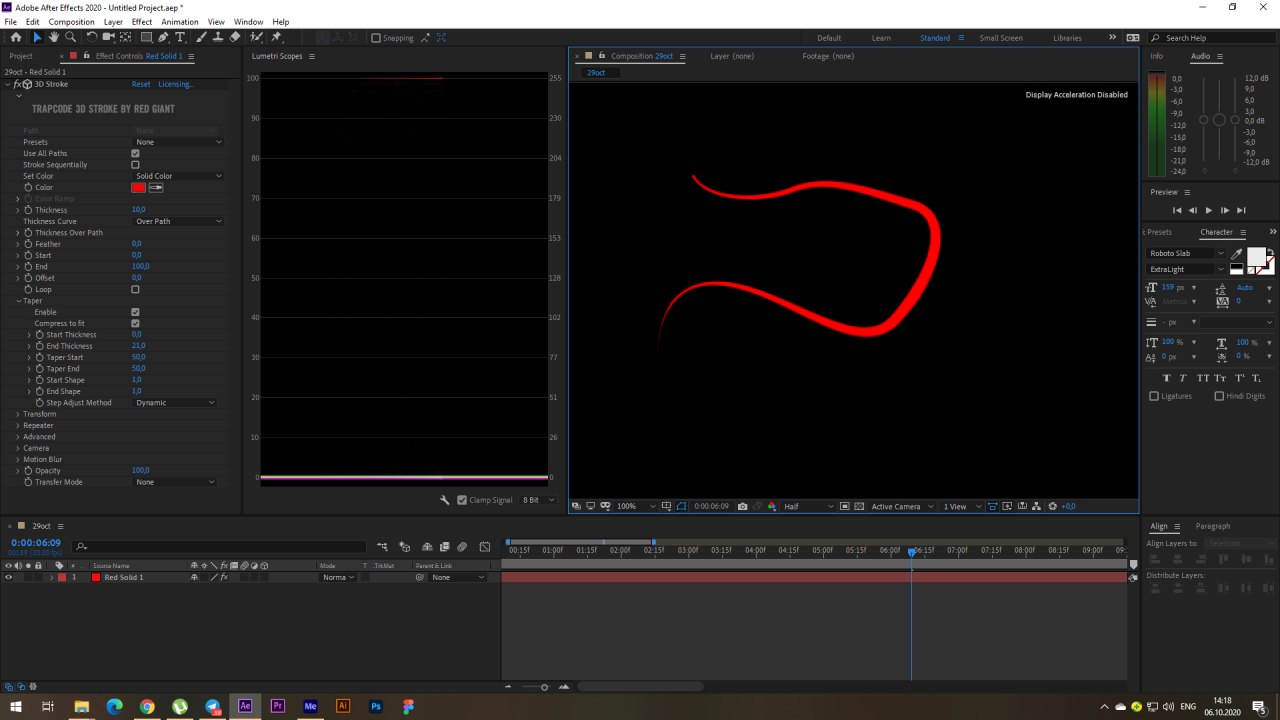
Task: Reset exposure in the composition viewer
Action: click(1053, 506)
